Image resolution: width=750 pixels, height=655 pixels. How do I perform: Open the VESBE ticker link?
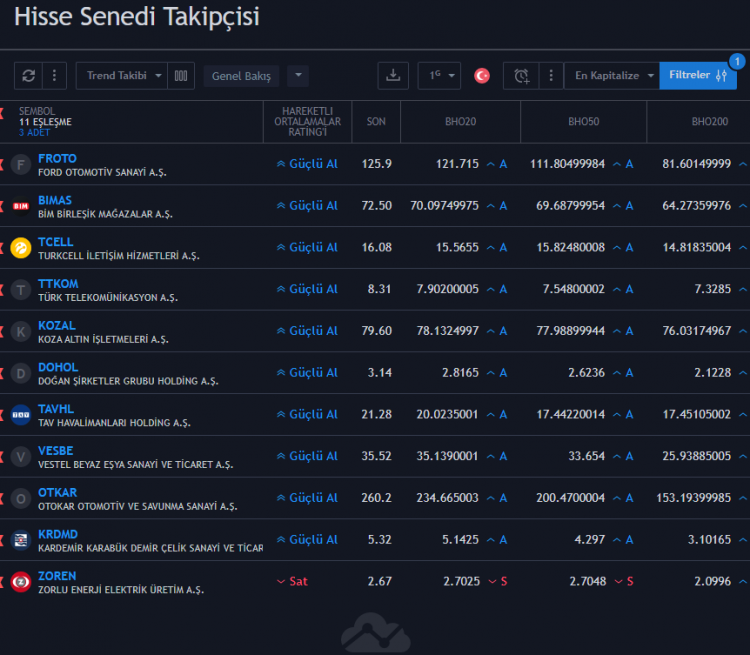pos(55,451)
